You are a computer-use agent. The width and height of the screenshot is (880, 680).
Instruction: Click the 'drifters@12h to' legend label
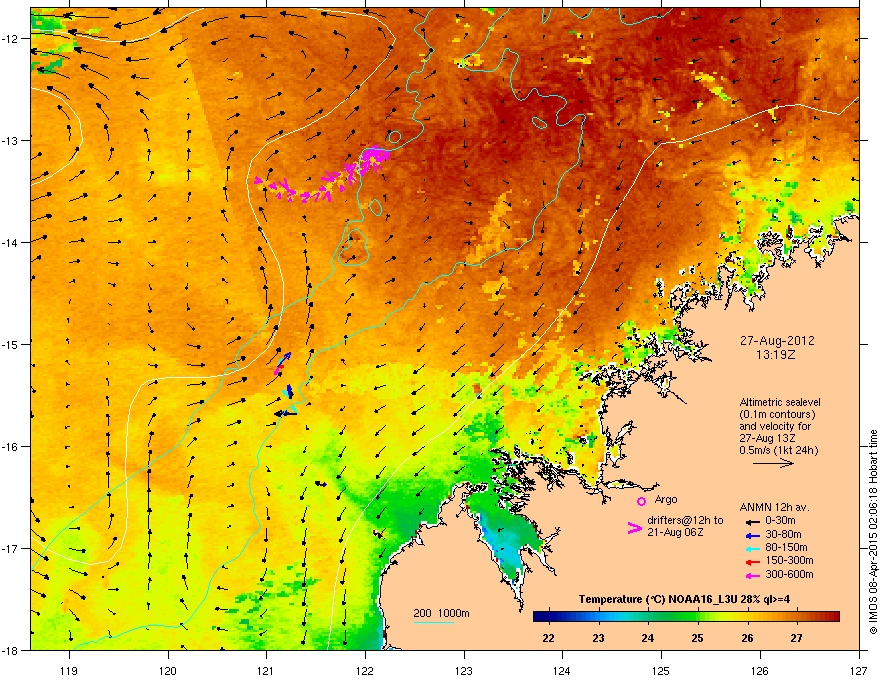[x=685, y=520]
